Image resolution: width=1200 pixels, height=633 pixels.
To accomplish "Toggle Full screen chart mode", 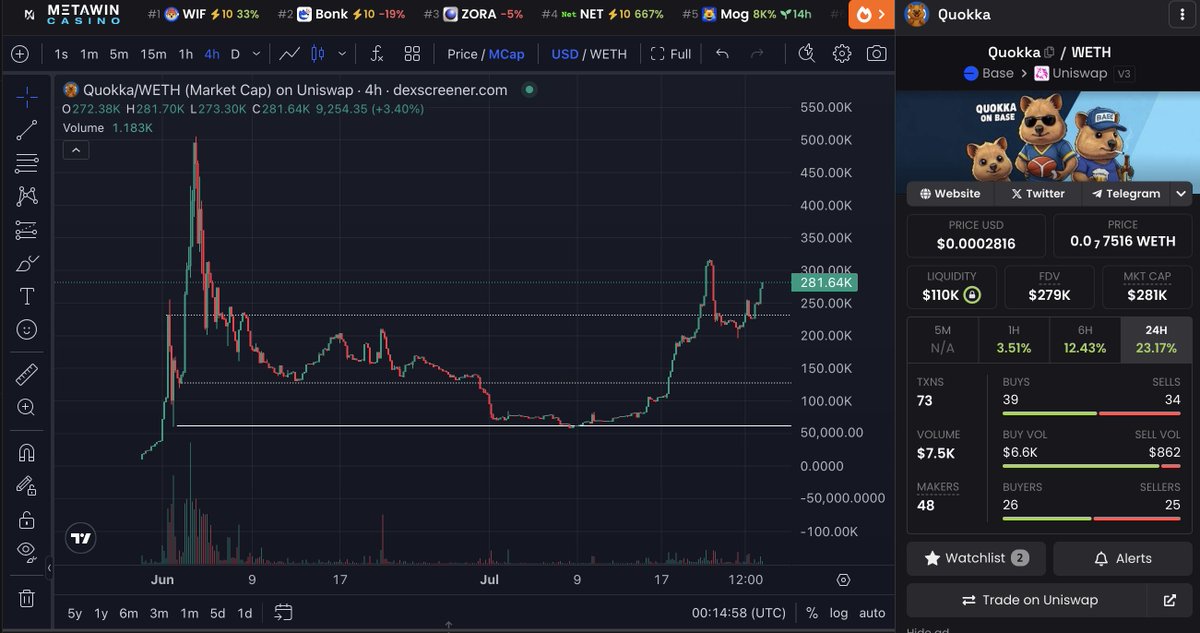I will [x=671, y=54].
